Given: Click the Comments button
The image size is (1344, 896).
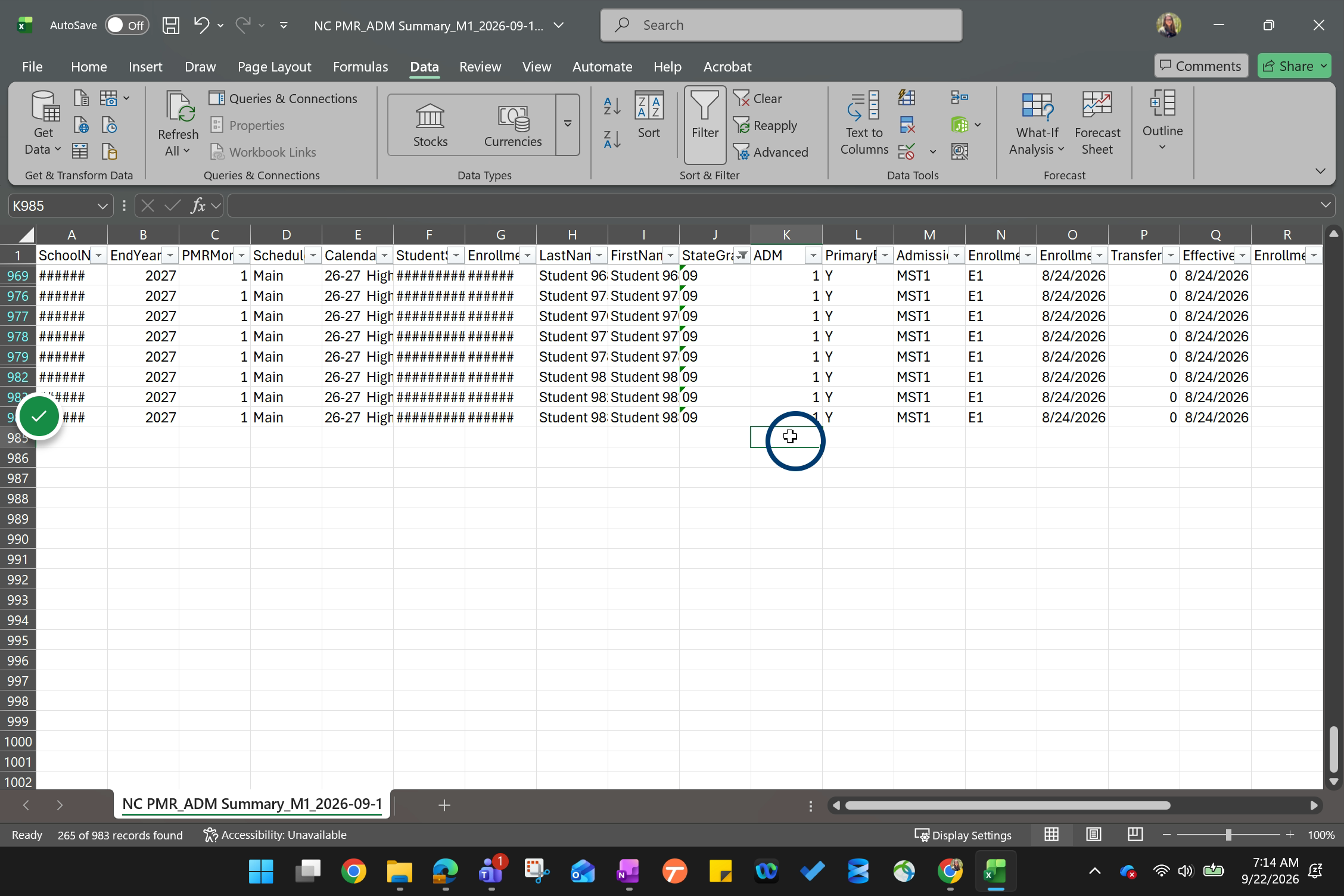Looking at the screenshot, I should (1201, 66).
